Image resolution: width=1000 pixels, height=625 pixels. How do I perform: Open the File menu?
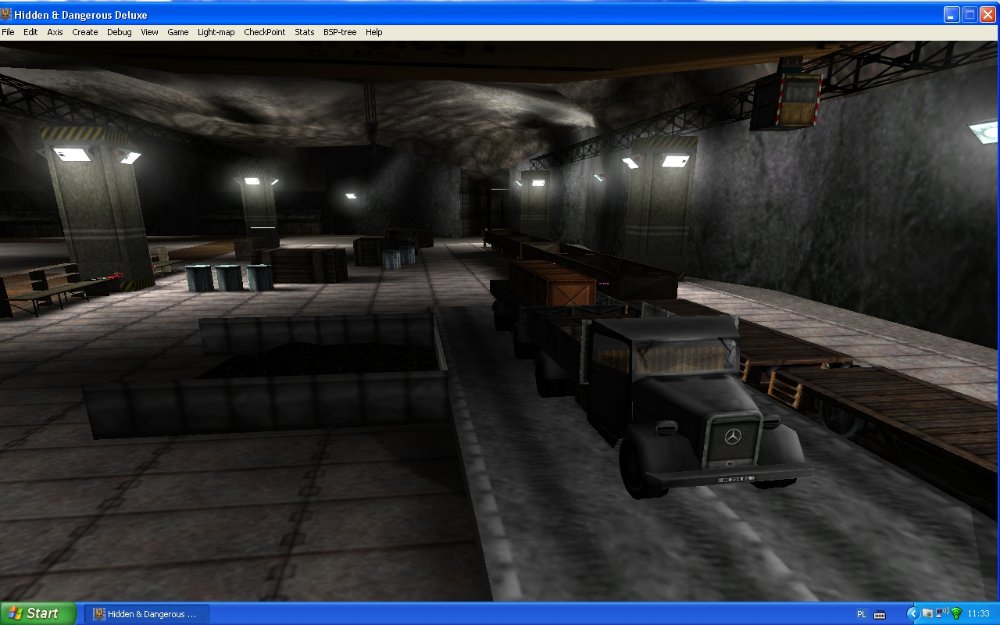click(8, 32)
